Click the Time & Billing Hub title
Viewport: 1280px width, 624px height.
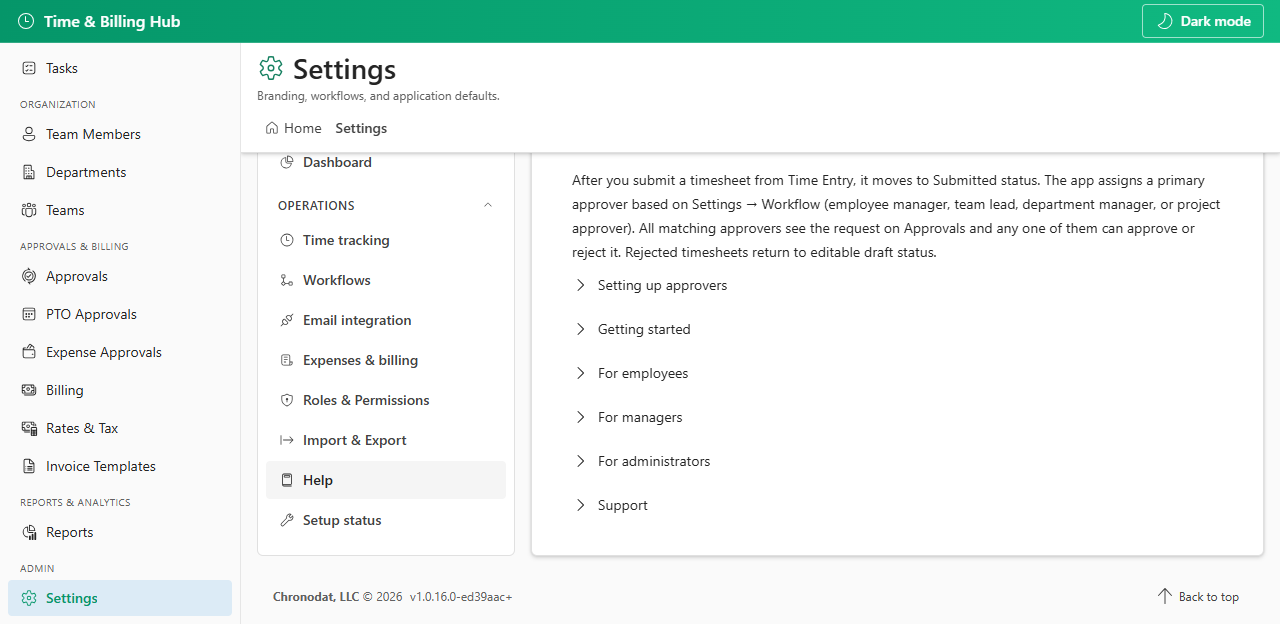point(112,21)
